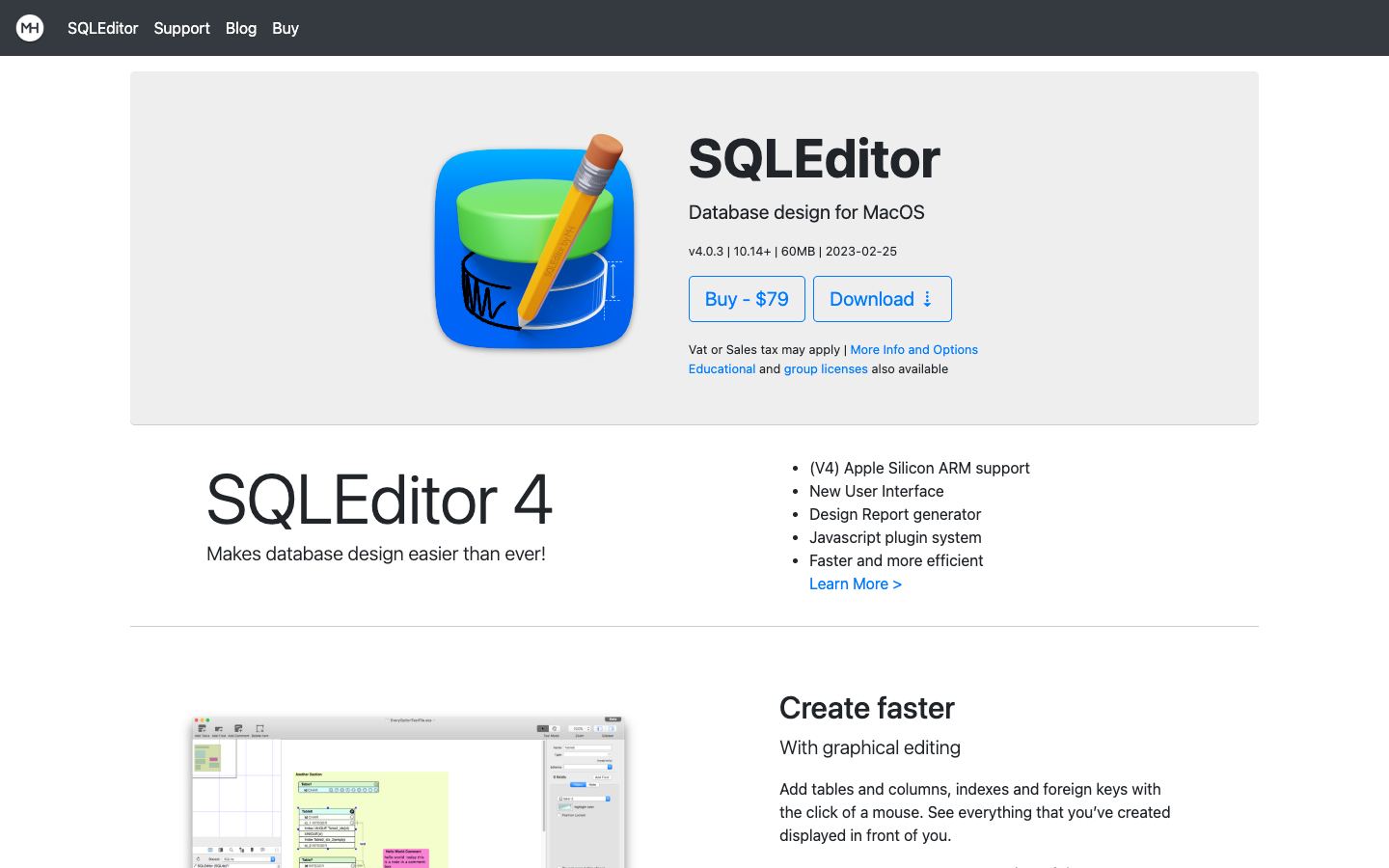Screen dimensions: 1389x868
Task: Click the SQLEditor 4 heading
Action: [379, 500]
